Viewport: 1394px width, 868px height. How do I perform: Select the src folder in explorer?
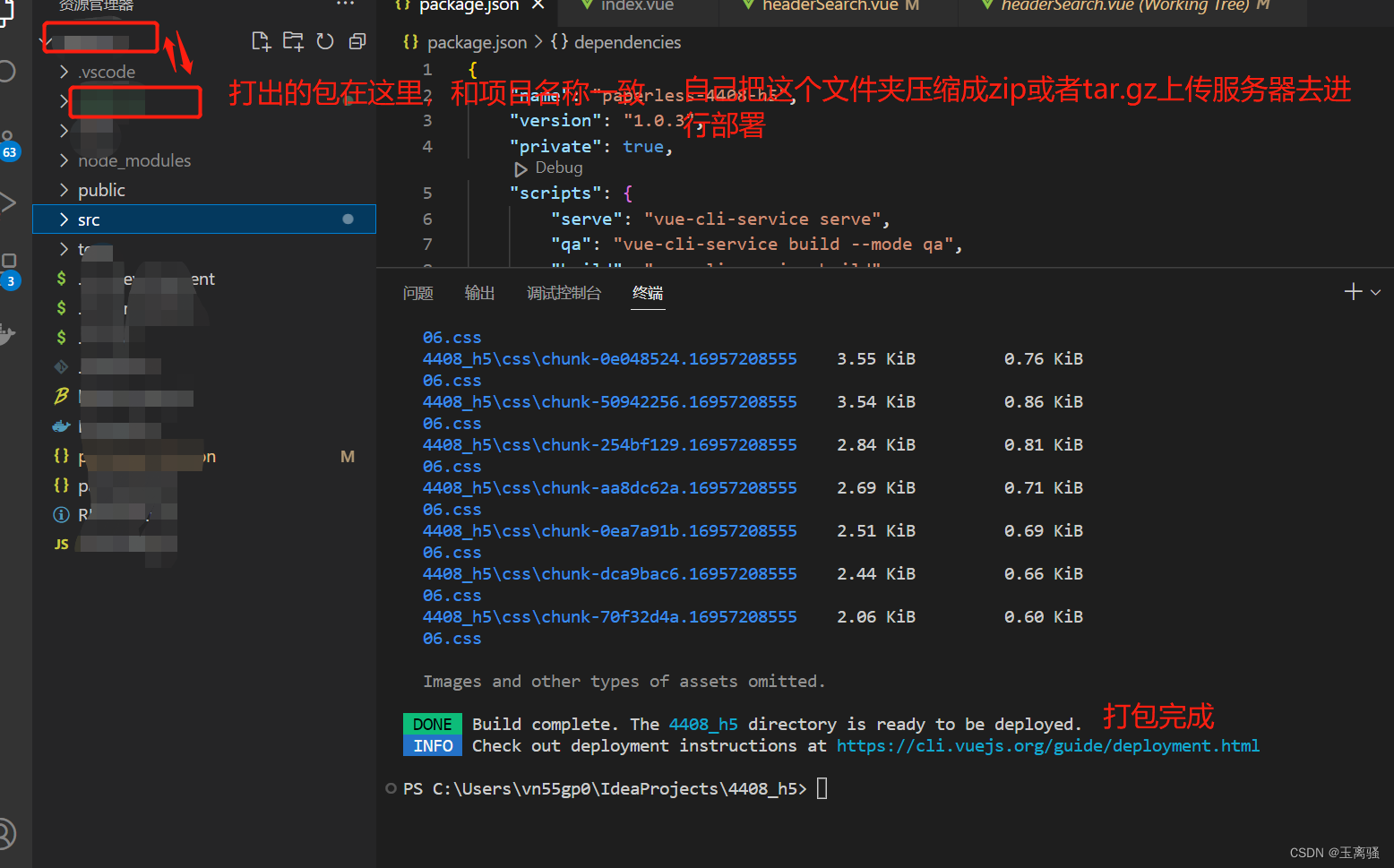tap(89, 219)
